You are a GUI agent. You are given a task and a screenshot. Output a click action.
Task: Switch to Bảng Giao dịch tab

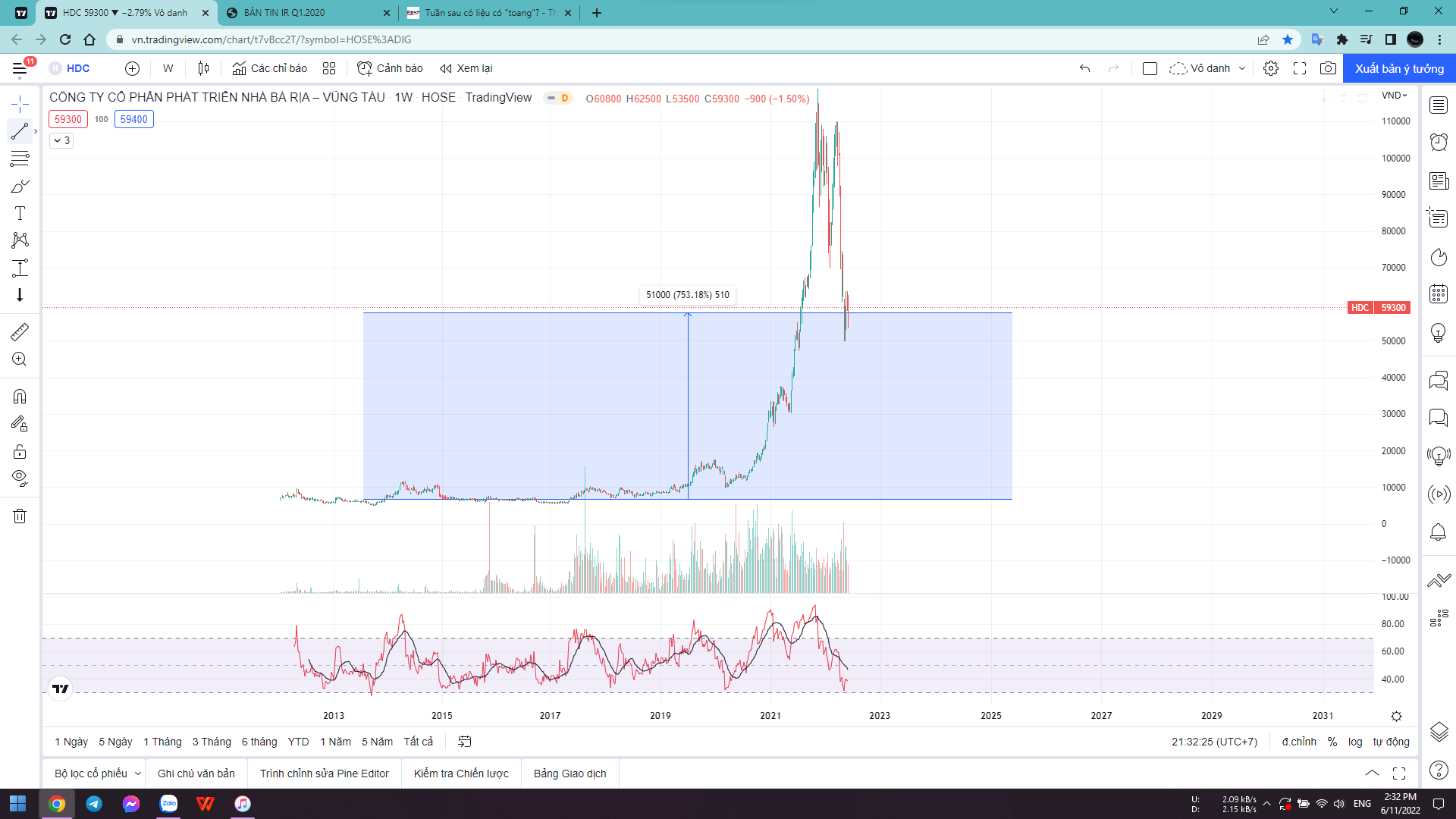click(570, 773)
